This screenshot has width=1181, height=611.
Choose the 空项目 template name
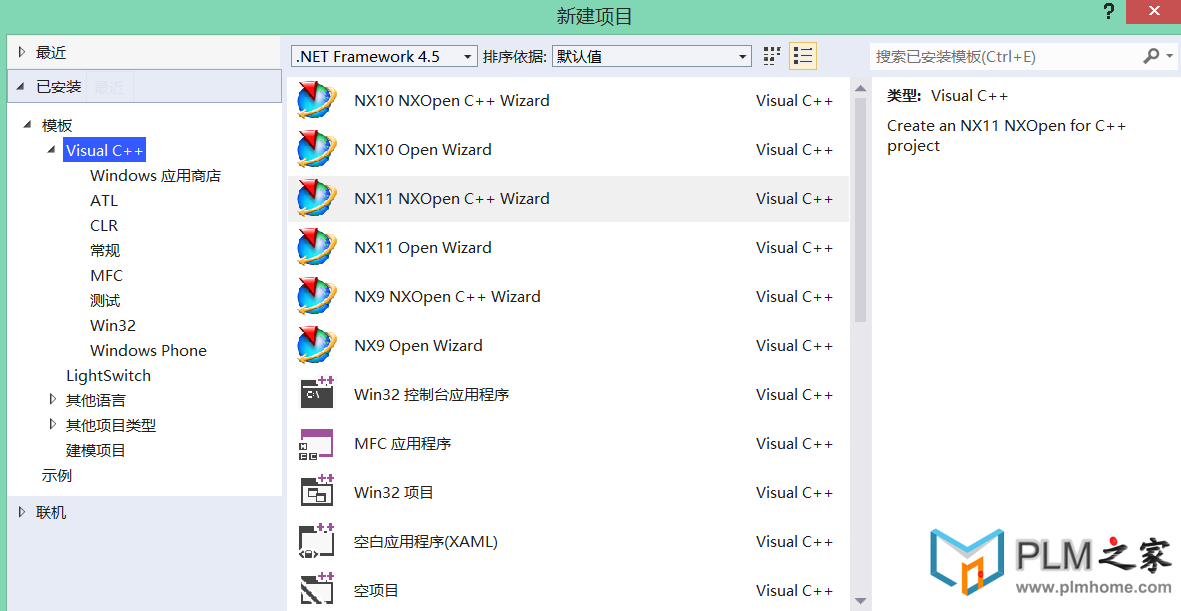coord(376,590)
